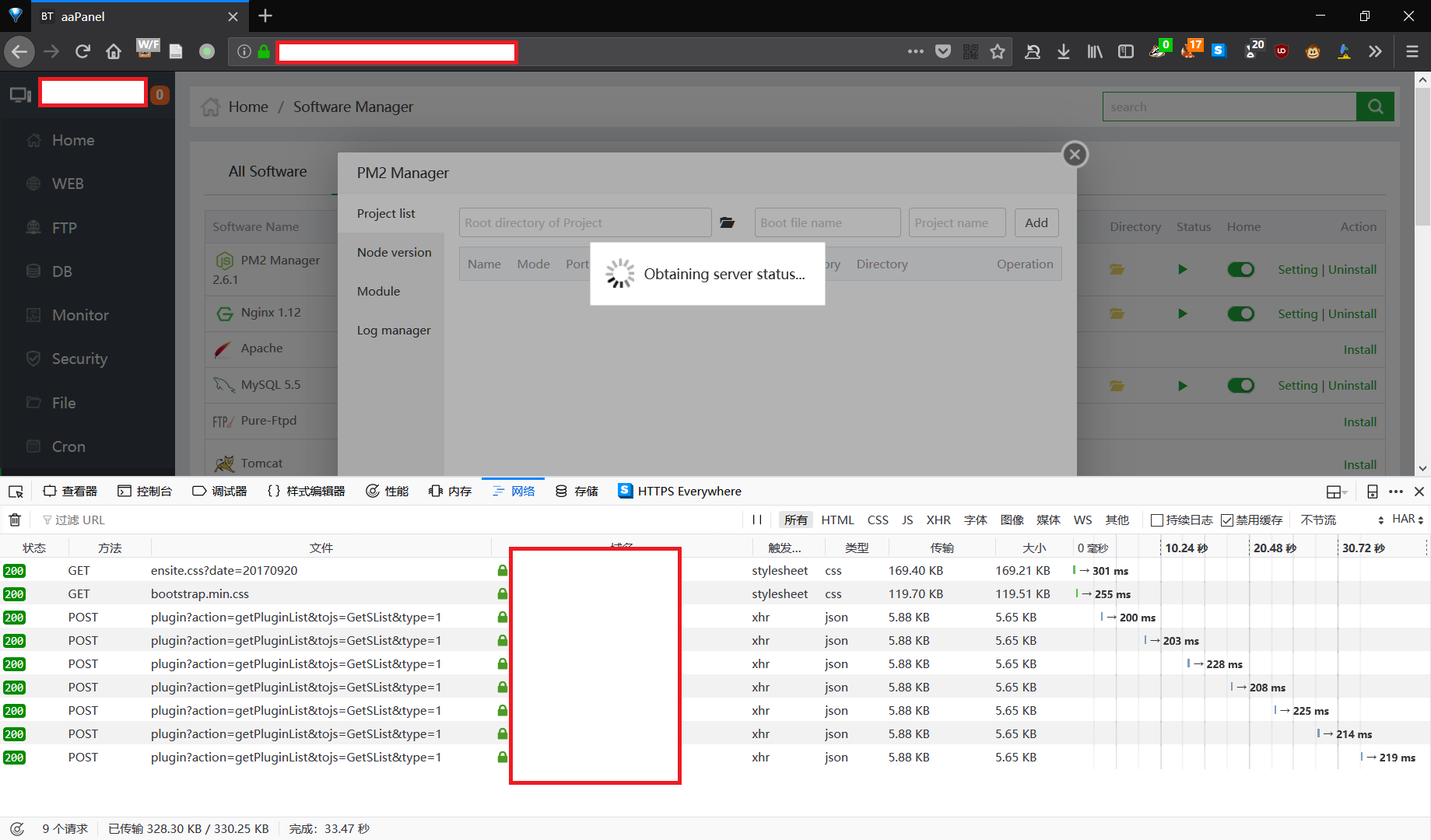Click the element picker icon in devtools
Screen dimensions: 1431x840
tap(16, 492)
